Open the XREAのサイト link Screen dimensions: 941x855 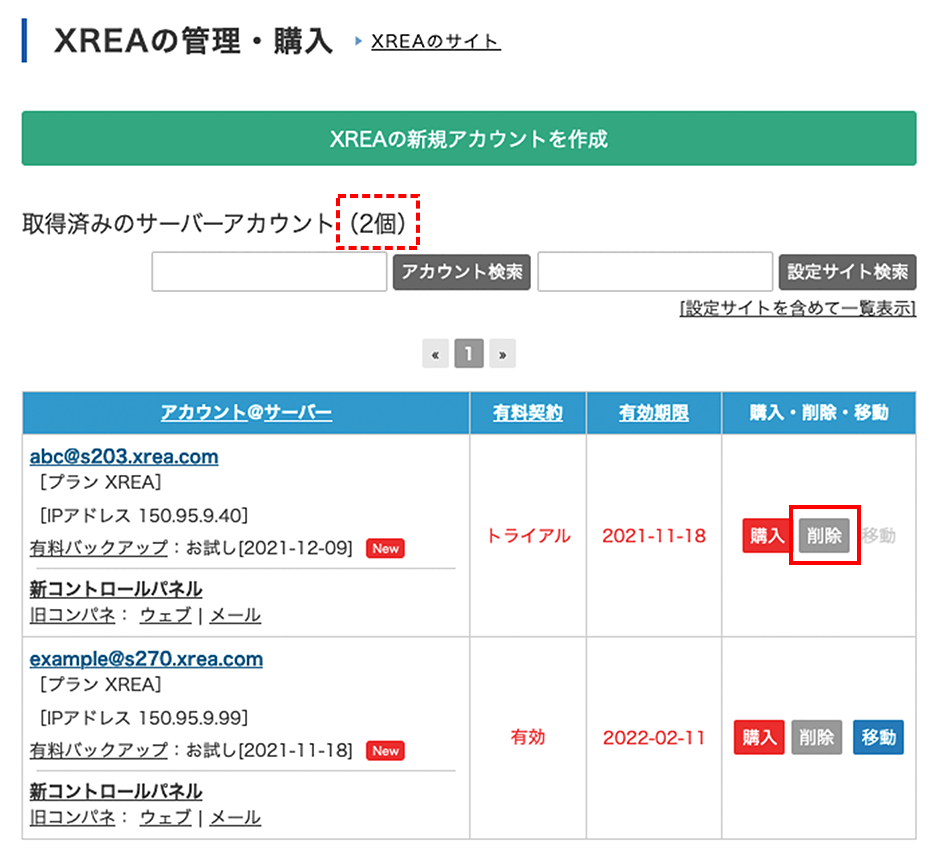[x=435, y=41]
